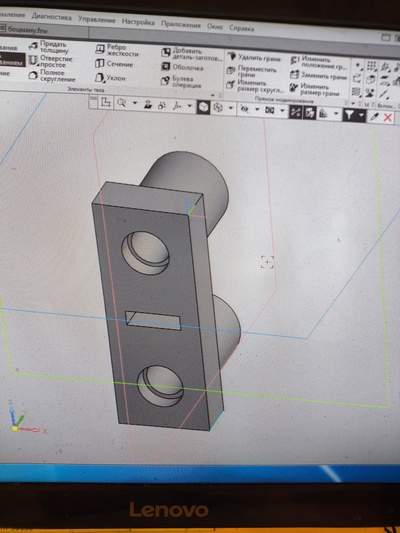The height and width of the screenshot is (533, 400).
Task: Select the Ребро жесткости tool
Action: click(117, 50)
